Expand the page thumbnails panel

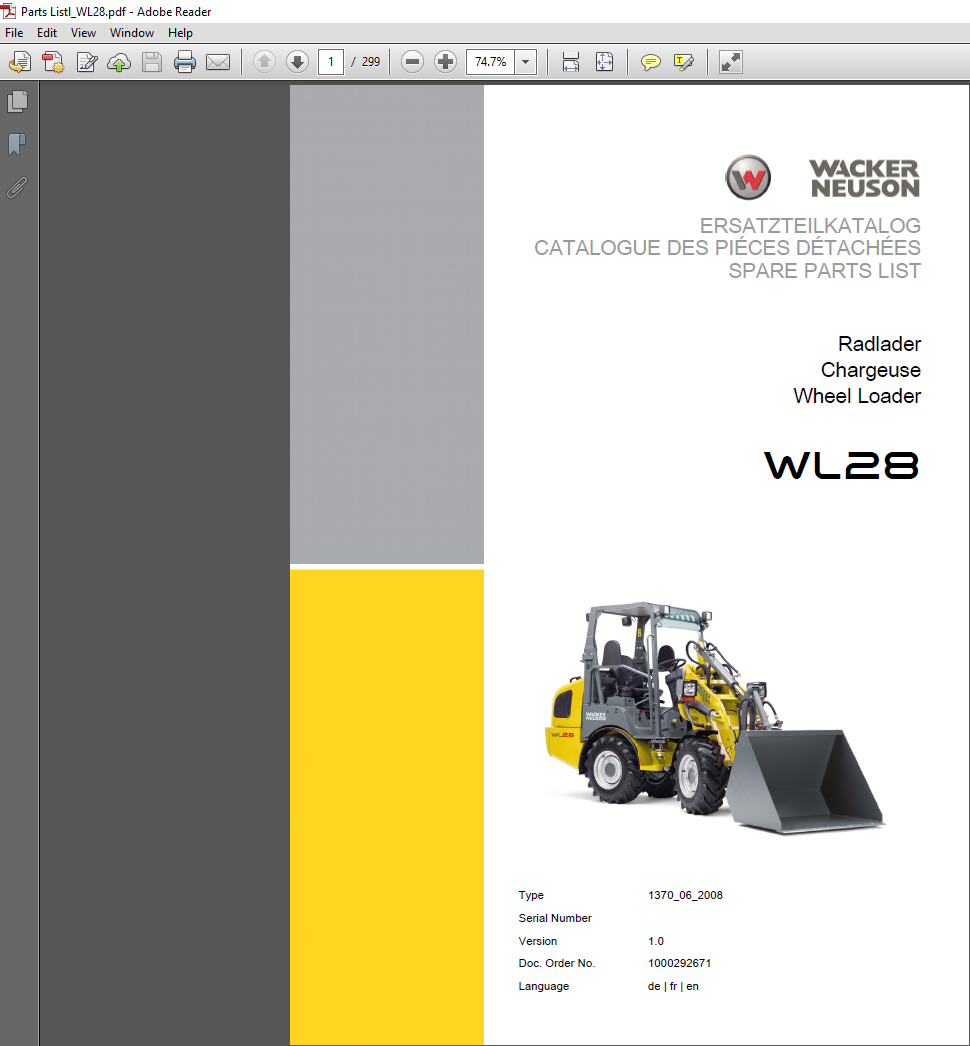pos(17,101)
